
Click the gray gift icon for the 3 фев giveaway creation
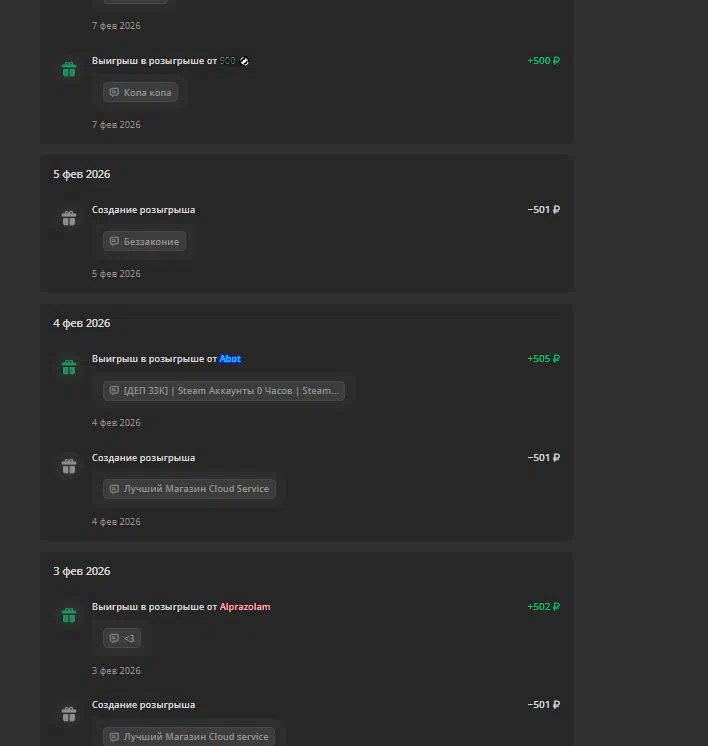coord(69,714)
